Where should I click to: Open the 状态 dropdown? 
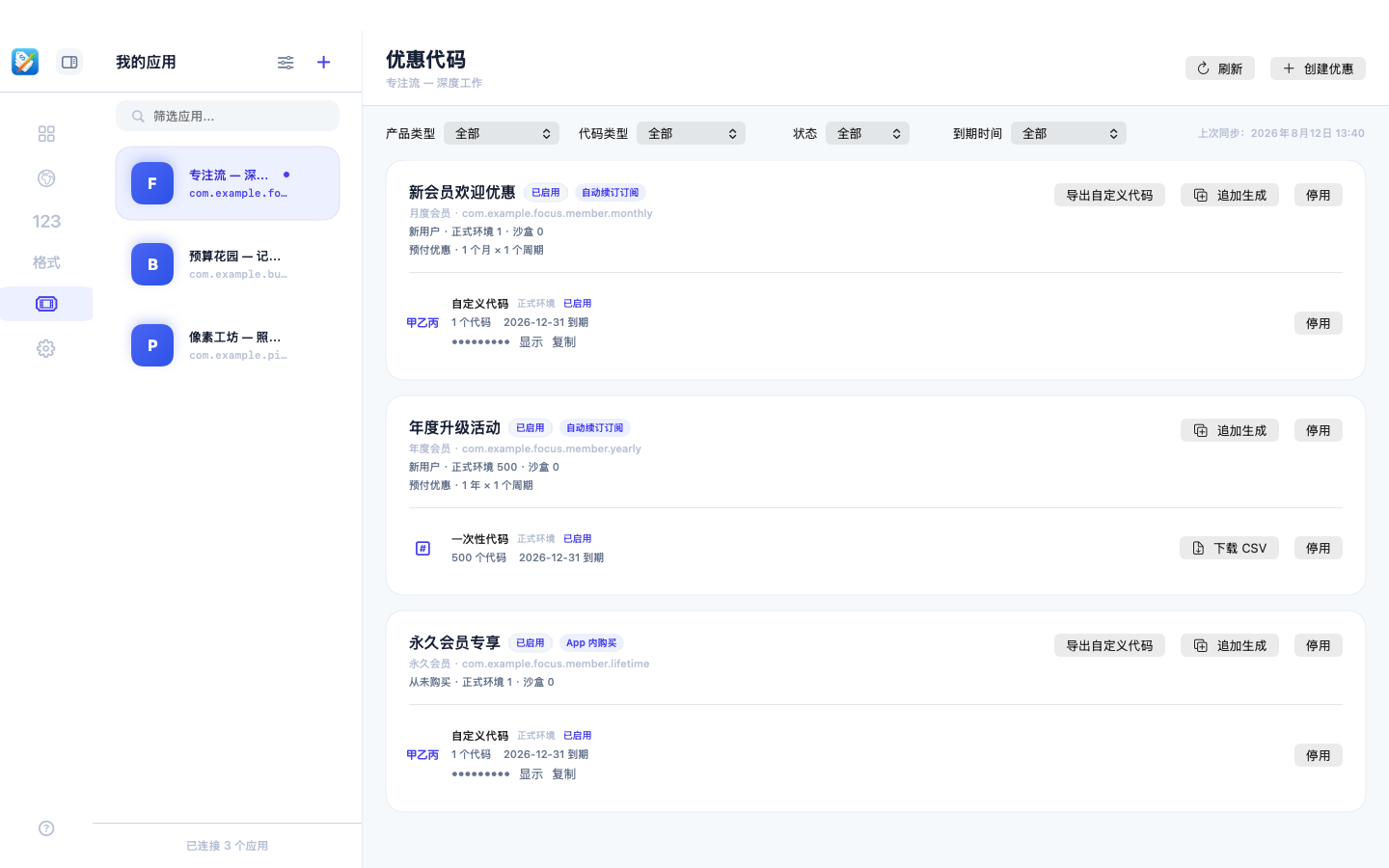(867, 133)
